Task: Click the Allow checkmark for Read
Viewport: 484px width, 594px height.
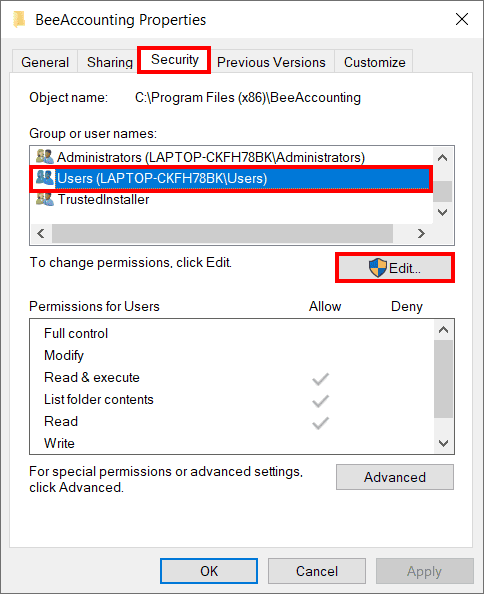Action: (x=320, y=422)
